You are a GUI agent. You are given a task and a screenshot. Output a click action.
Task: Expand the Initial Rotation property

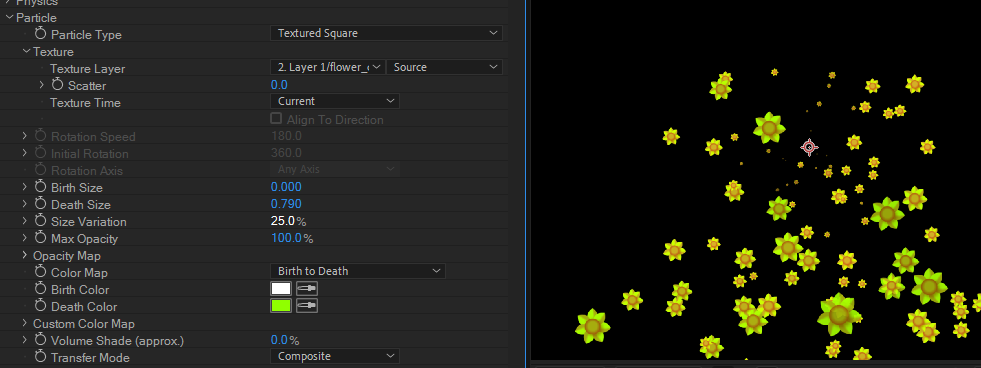tap(25, 153)
